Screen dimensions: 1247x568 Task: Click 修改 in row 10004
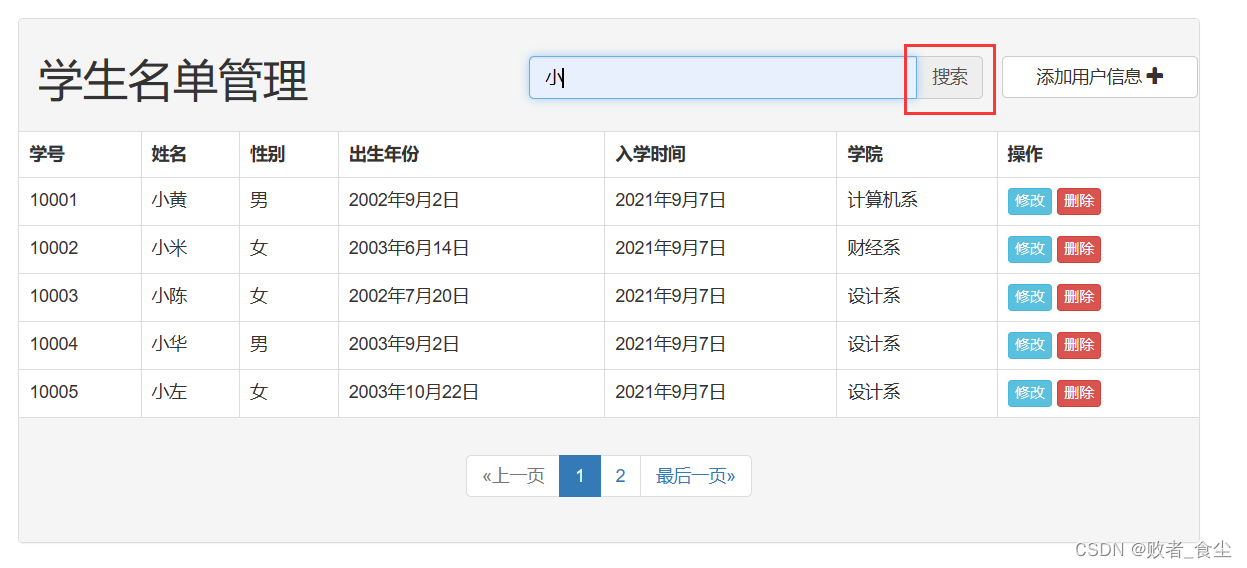pyautogui.click(x=1029, y=345)
